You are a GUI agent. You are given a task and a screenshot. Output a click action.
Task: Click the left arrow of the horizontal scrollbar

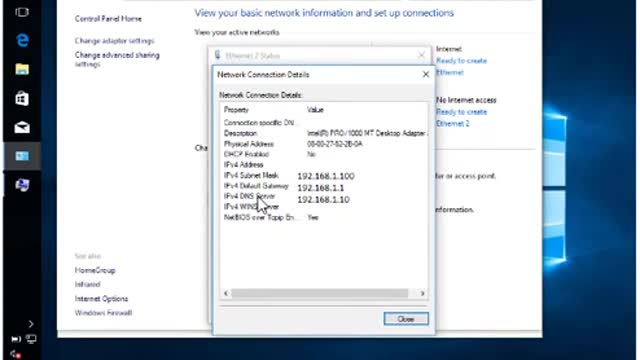(x=226, y=293)
